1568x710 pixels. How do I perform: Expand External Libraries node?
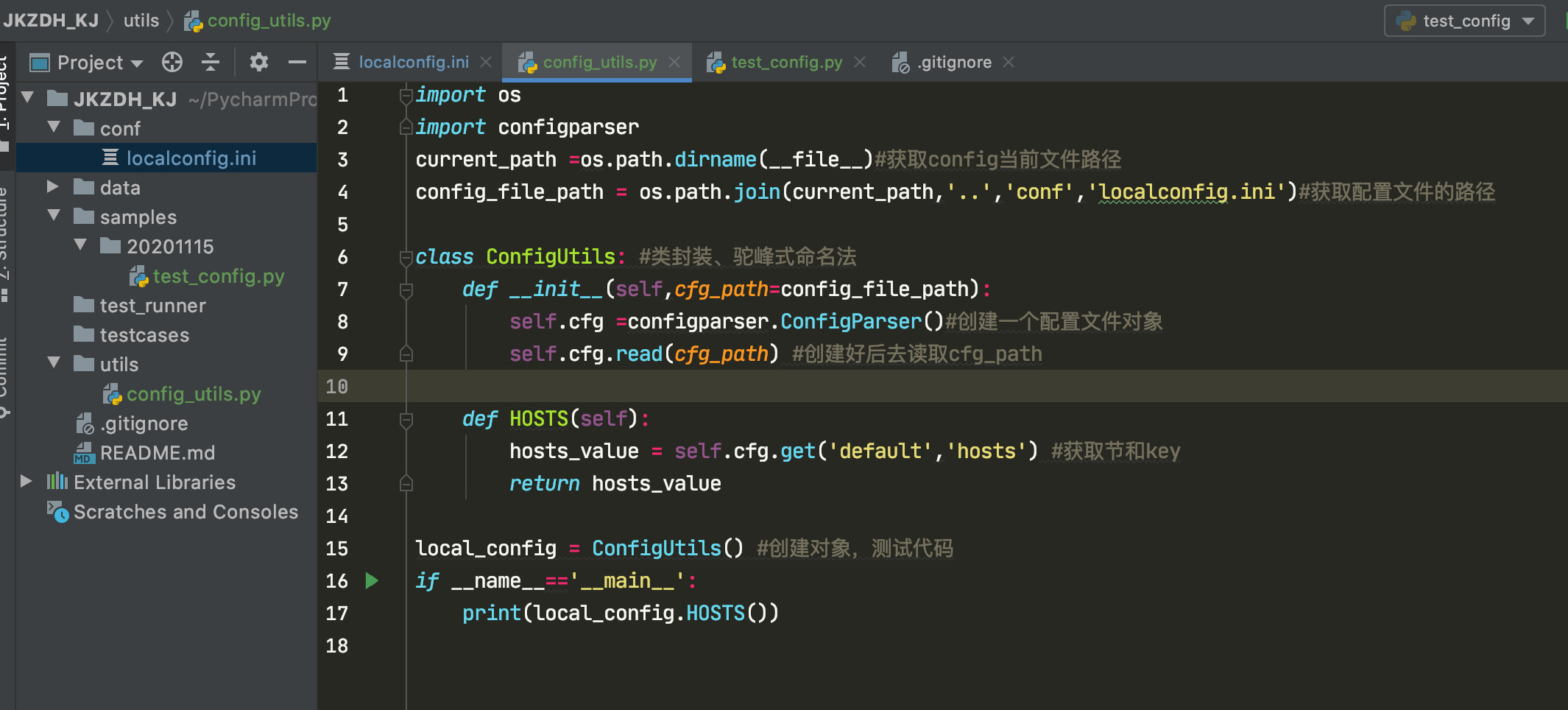pos(27,482)
